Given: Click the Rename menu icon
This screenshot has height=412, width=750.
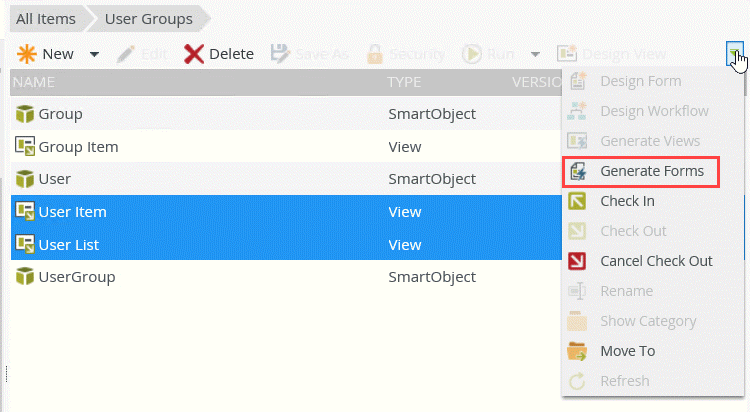Looking at the screenshot, I should click(577, 291).
